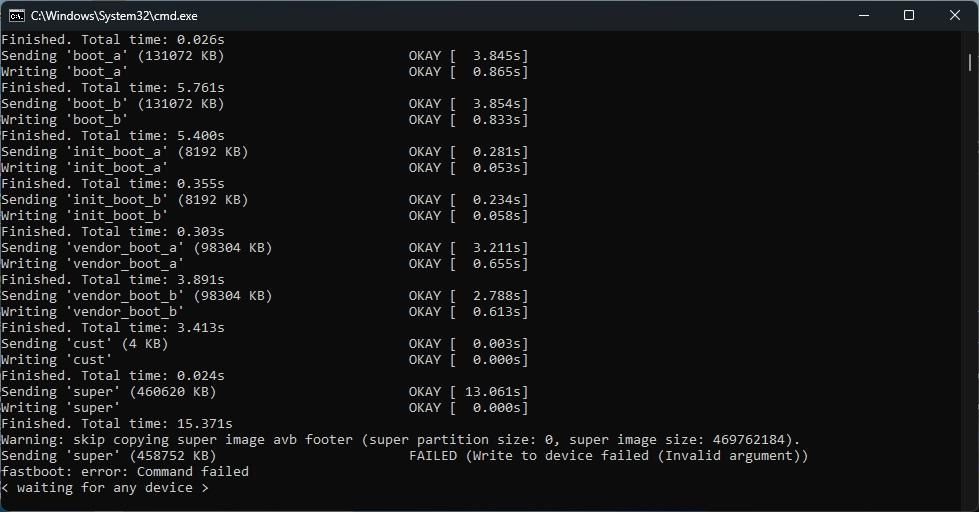Click the 'Warning: skip copying super image' line

coord(400,440)
